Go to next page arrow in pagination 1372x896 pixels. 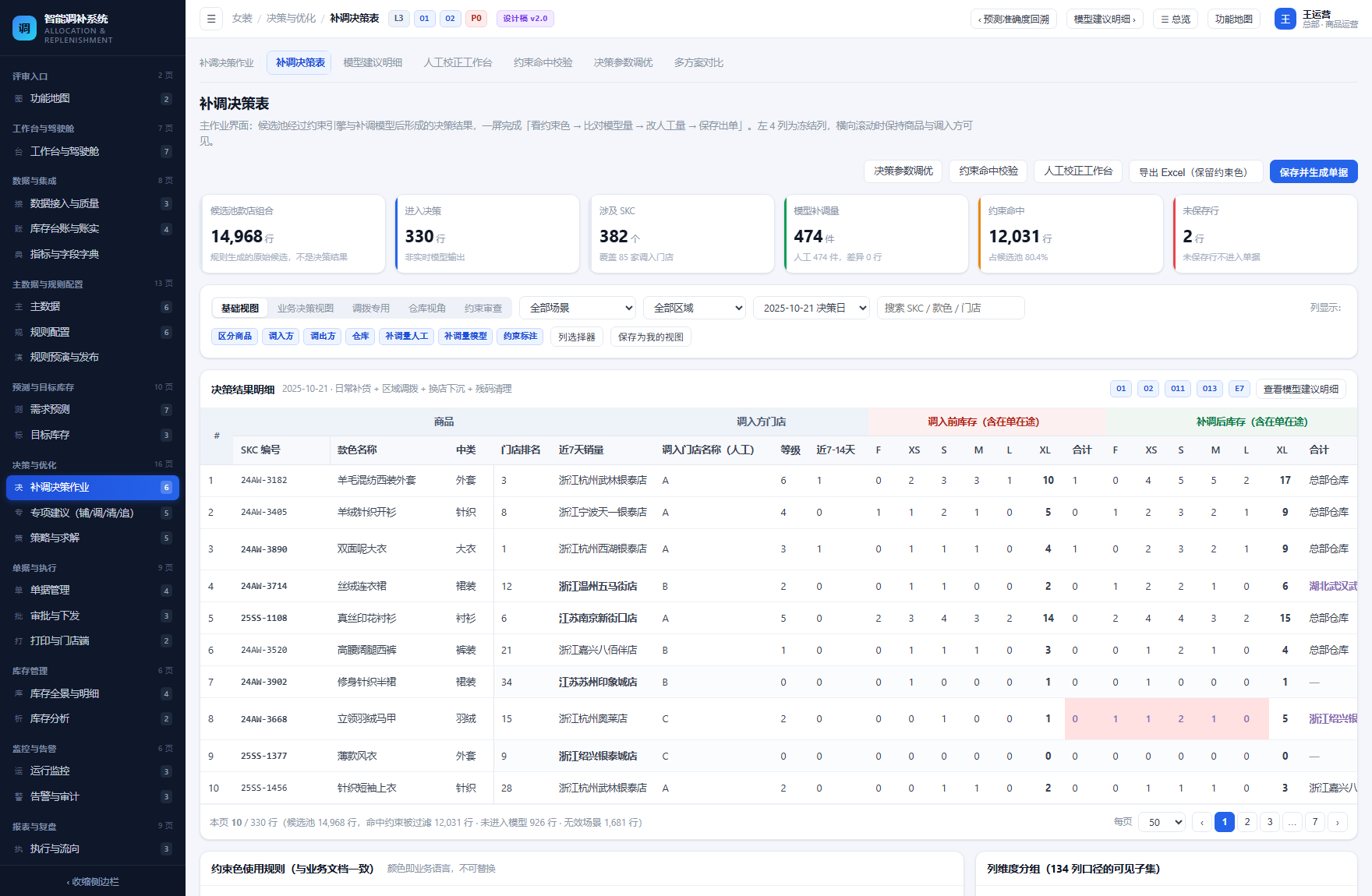click(1338, 822)
